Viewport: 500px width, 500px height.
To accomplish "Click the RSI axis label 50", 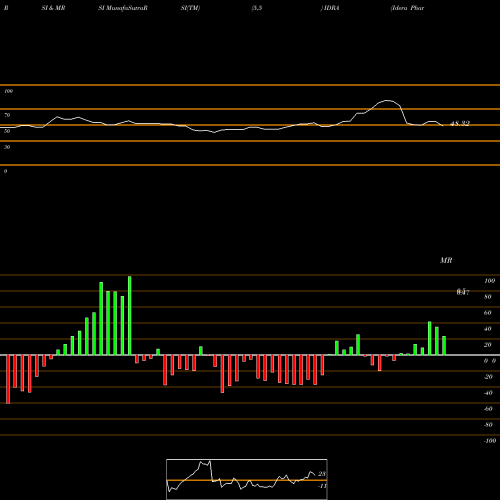I will click(x=7, y=131).
